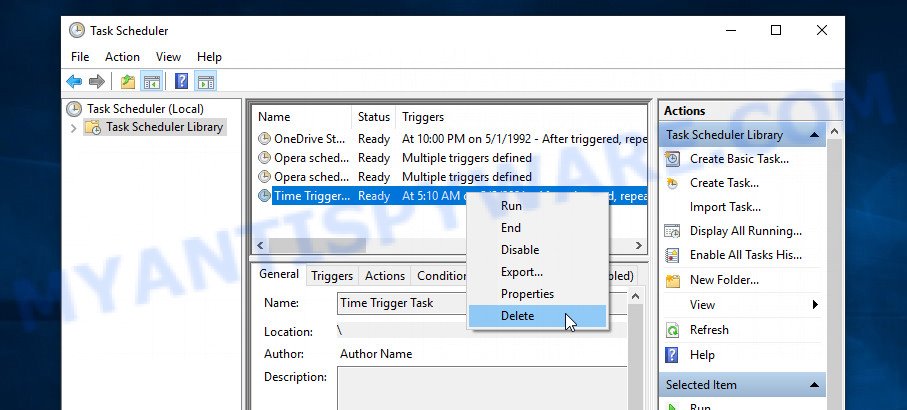Click the Task Scheduler title bar clock icon

pyautogui.click(x=77, y=31)
